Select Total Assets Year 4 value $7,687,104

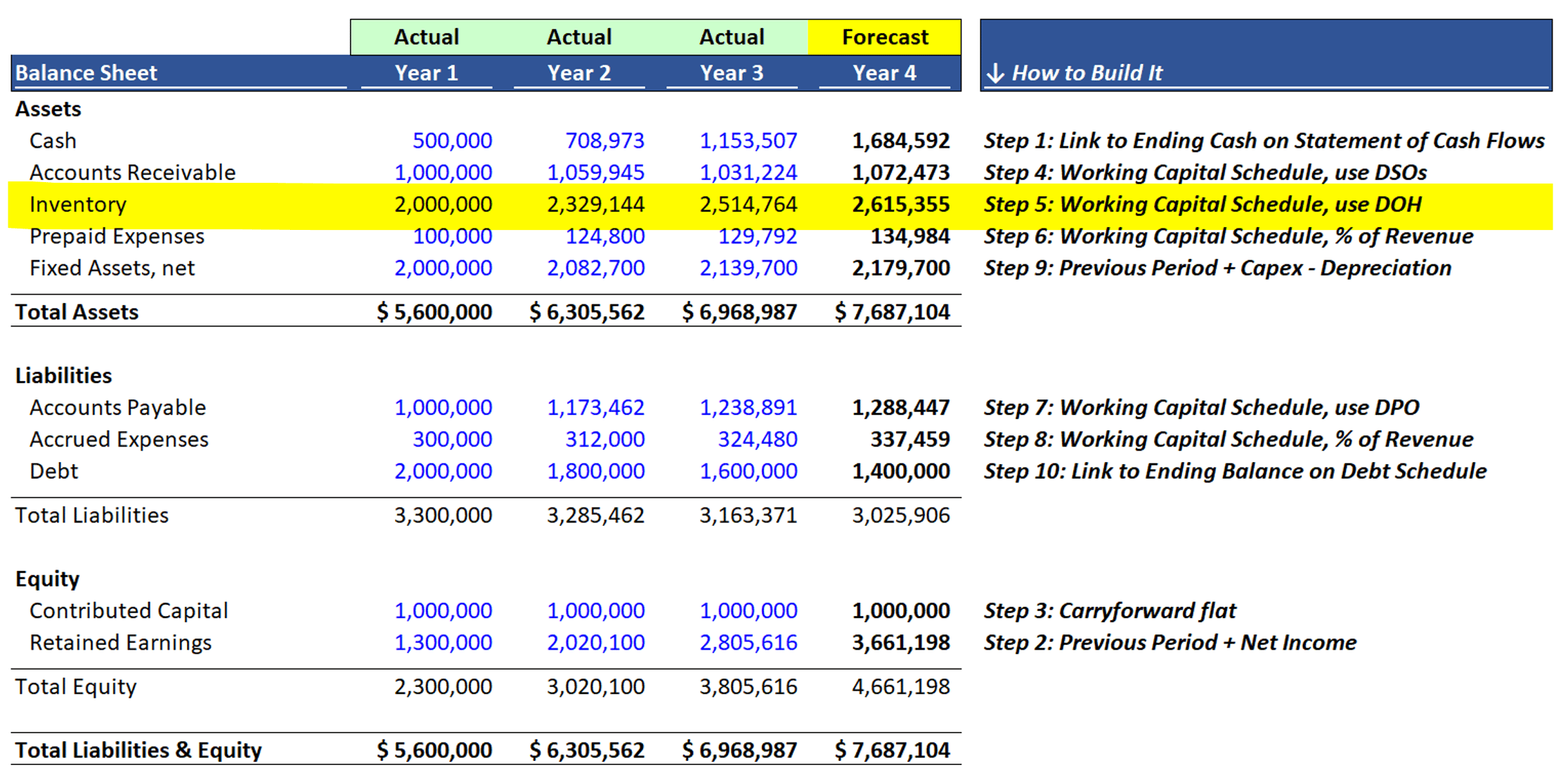pos(892,312)
